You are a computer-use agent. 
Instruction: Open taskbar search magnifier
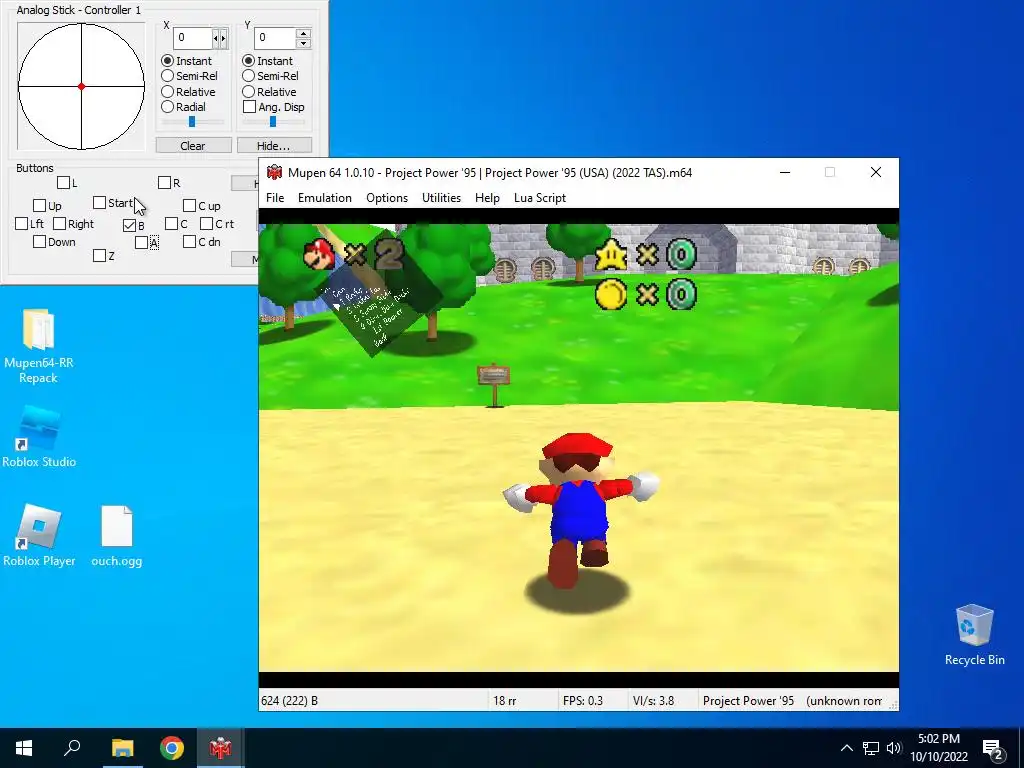[72, 748]
